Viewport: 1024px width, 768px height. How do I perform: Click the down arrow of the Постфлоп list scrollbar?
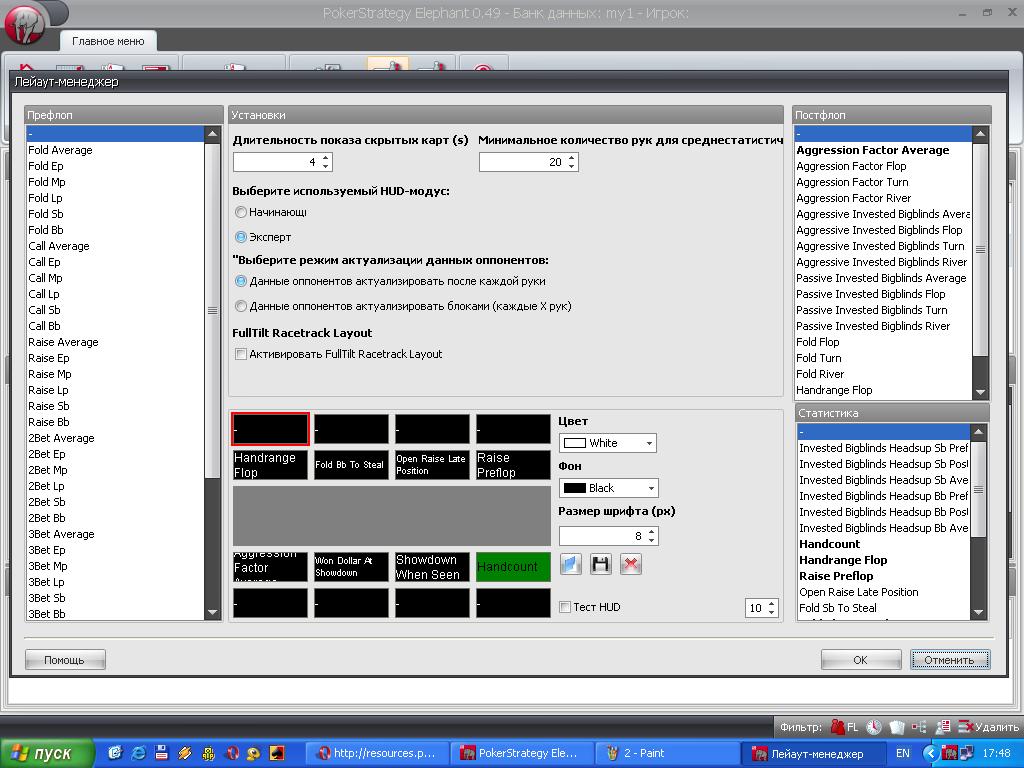pos(980,392)
